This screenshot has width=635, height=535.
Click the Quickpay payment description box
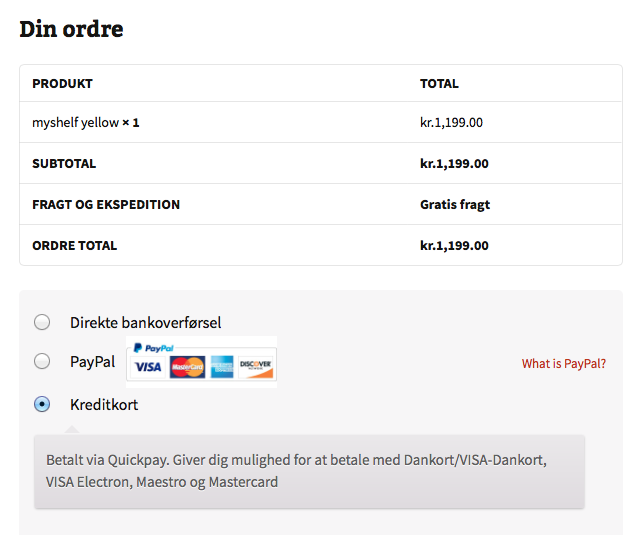pos(309,471)
